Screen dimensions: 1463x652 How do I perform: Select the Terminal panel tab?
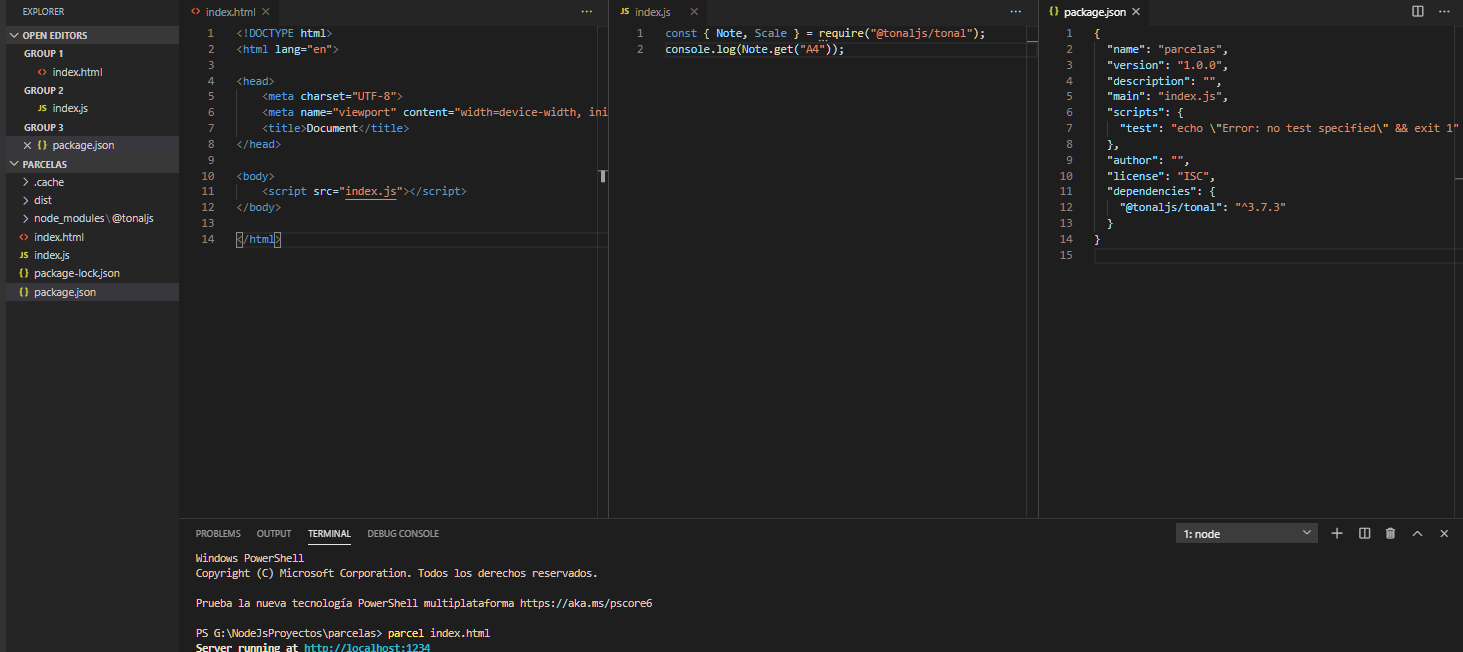[329, 534]
